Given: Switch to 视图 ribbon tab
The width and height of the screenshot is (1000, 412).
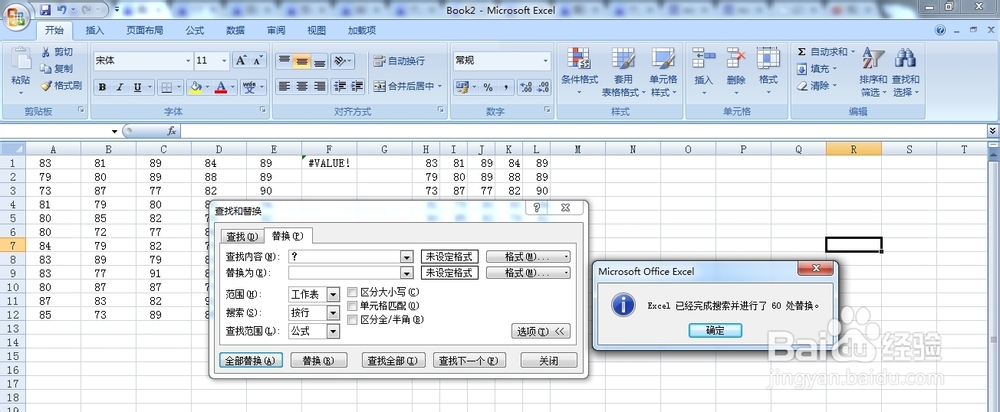Looking at the screenshot, I should (316, 30).
